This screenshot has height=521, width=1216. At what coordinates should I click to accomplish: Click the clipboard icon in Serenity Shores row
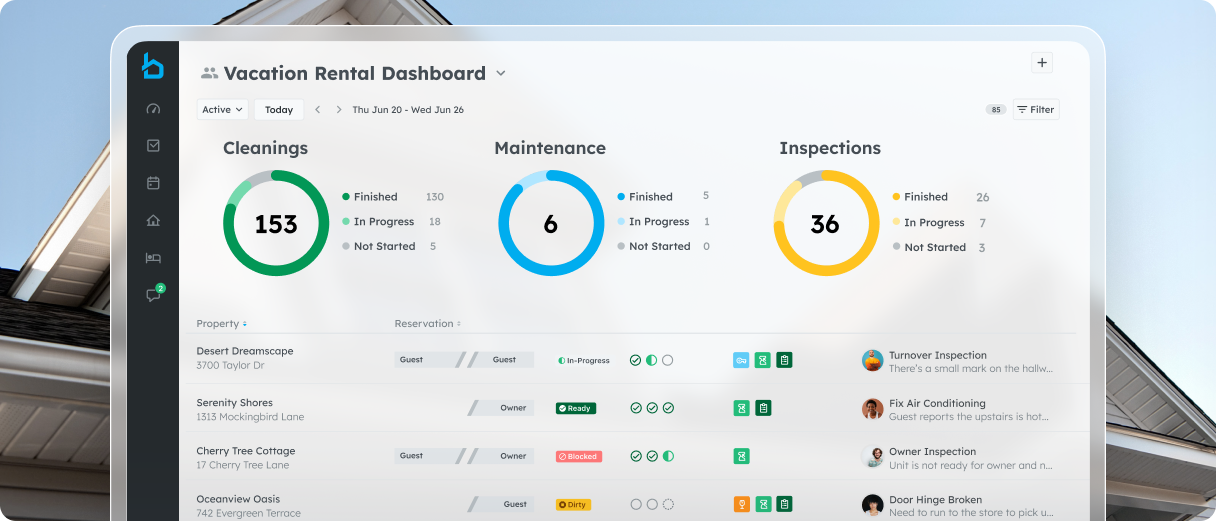point(763,408)
